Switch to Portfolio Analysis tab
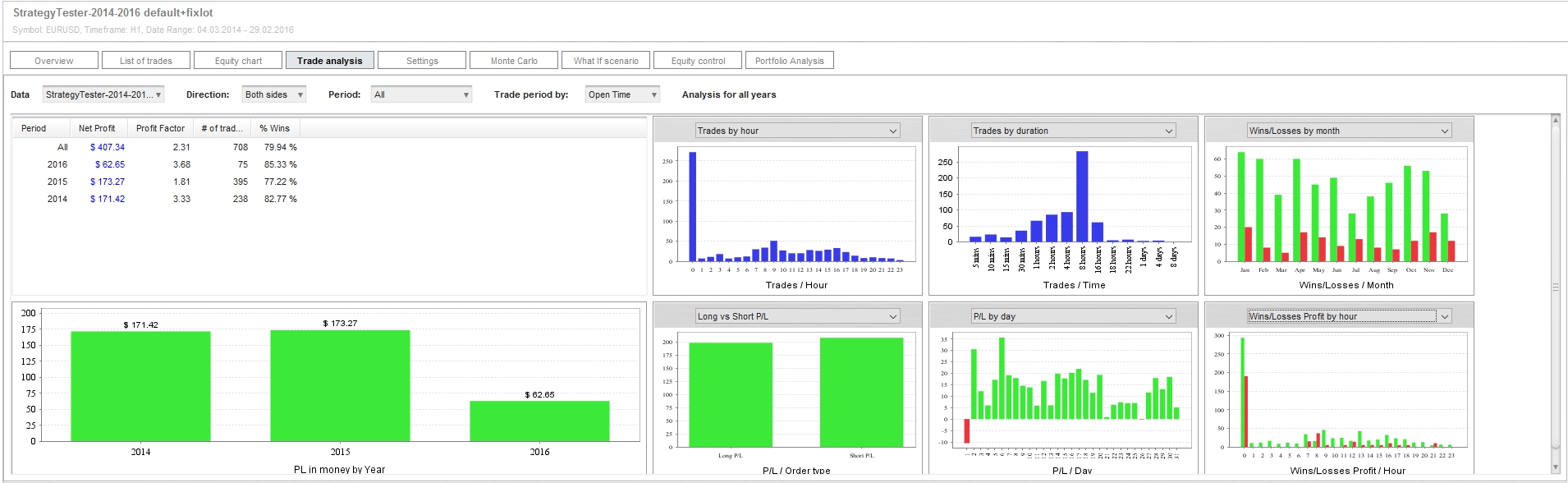 [790, 61]
